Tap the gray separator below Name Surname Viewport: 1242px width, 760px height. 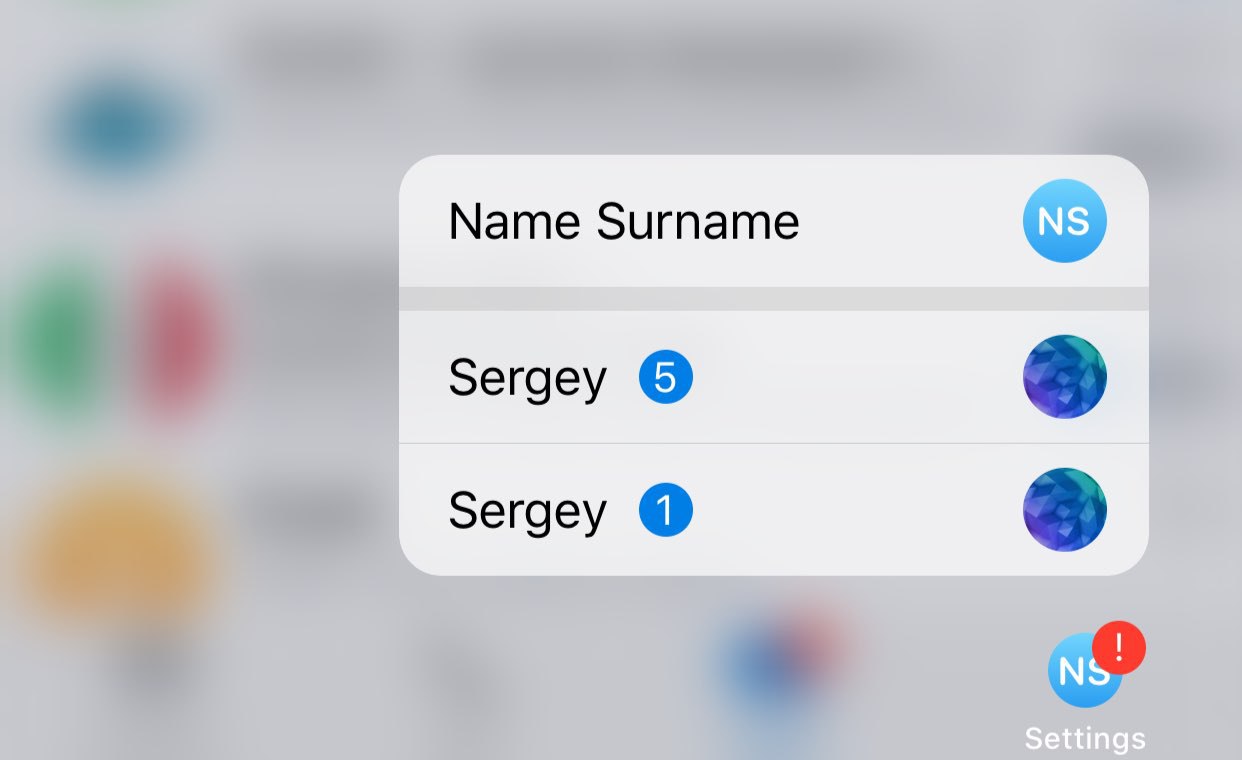pos(773,299)
